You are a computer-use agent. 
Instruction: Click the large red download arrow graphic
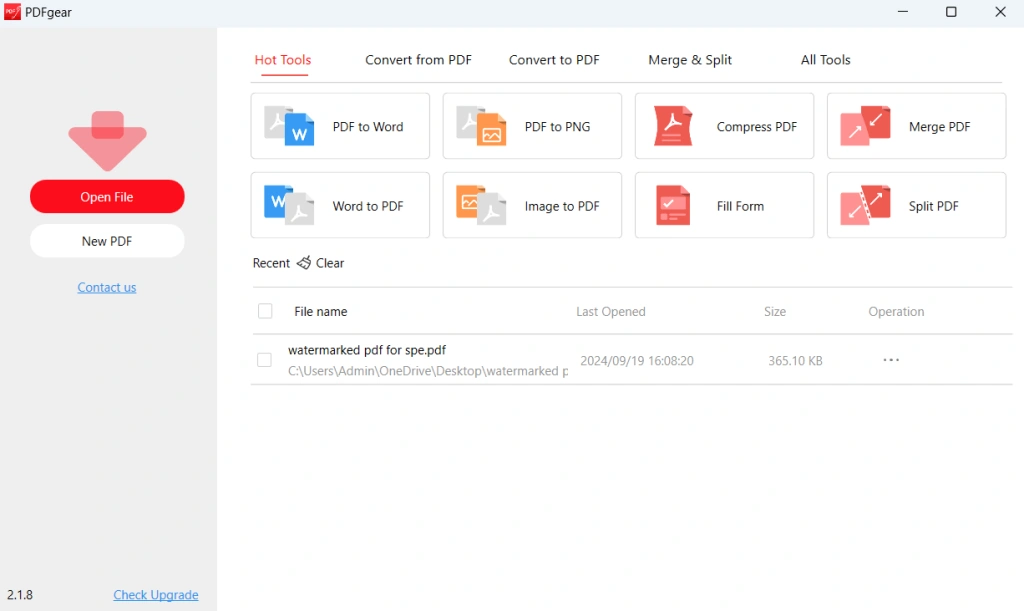(107, 141)
